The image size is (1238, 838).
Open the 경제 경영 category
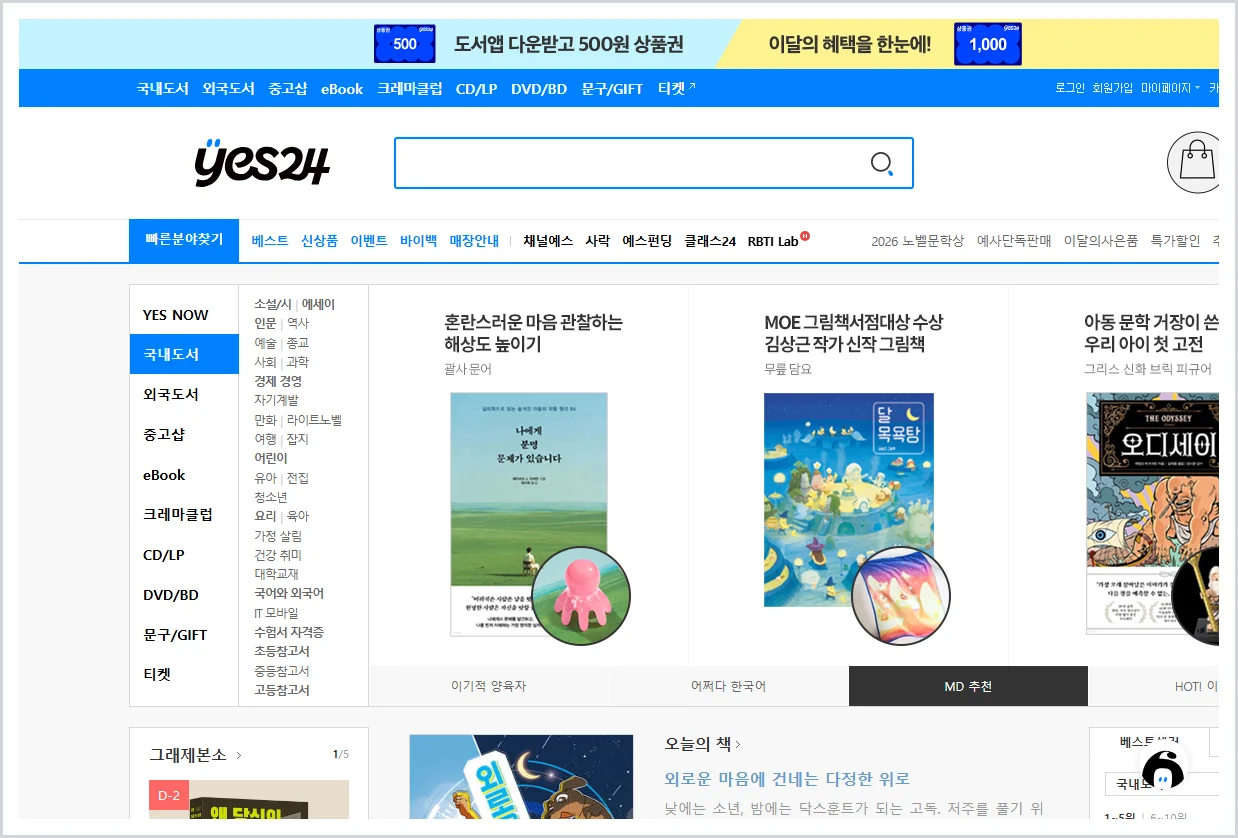(278, 381)
